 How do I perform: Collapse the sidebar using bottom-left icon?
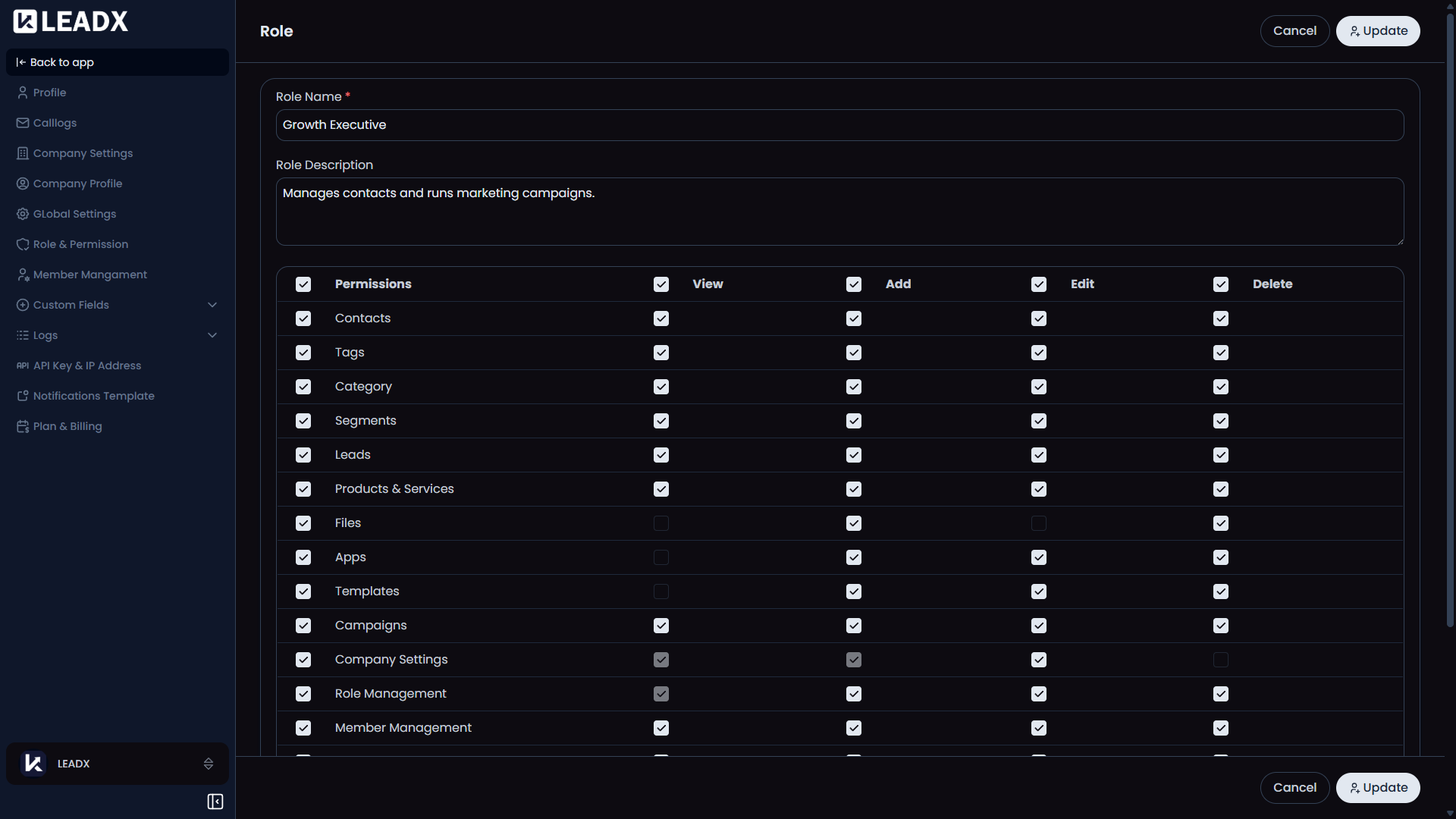pyautogui.click(x=215, y=801)
